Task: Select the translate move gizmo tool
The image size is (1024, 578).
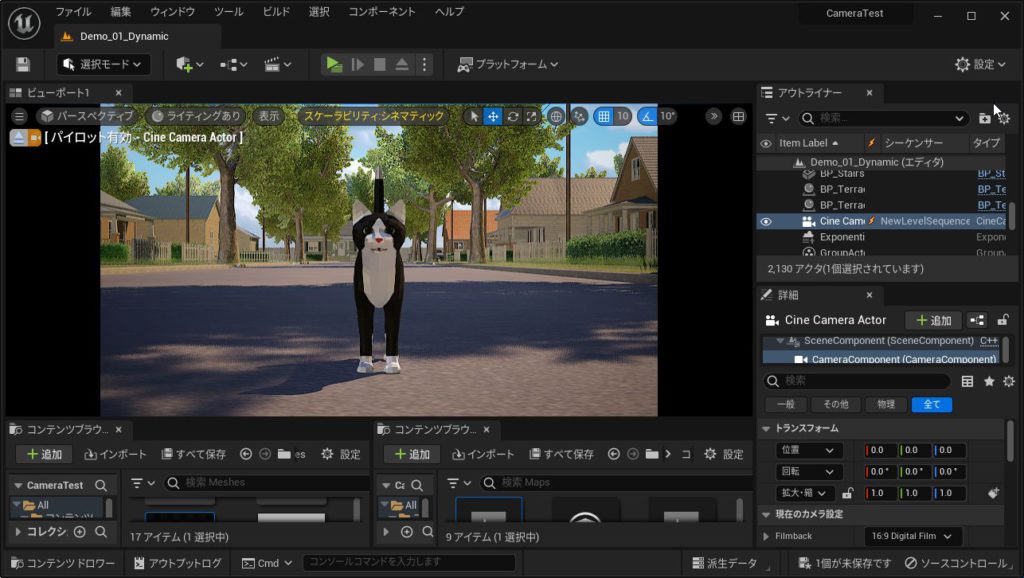Action: [x=493, y=116]
